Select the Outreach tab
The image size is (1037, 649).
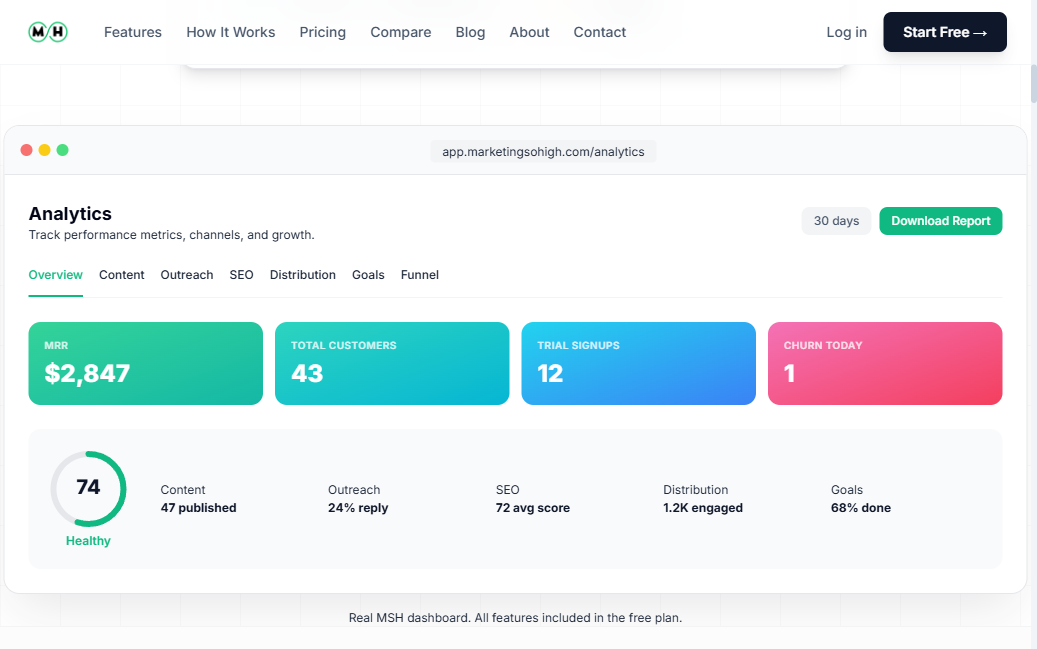[186, 275]
